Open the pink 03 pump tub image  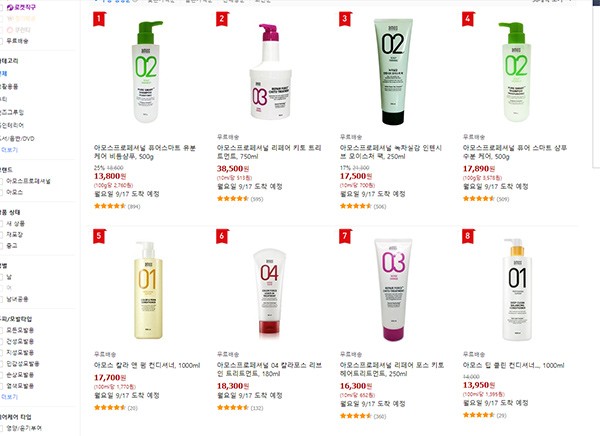click(x=271, y=72)
